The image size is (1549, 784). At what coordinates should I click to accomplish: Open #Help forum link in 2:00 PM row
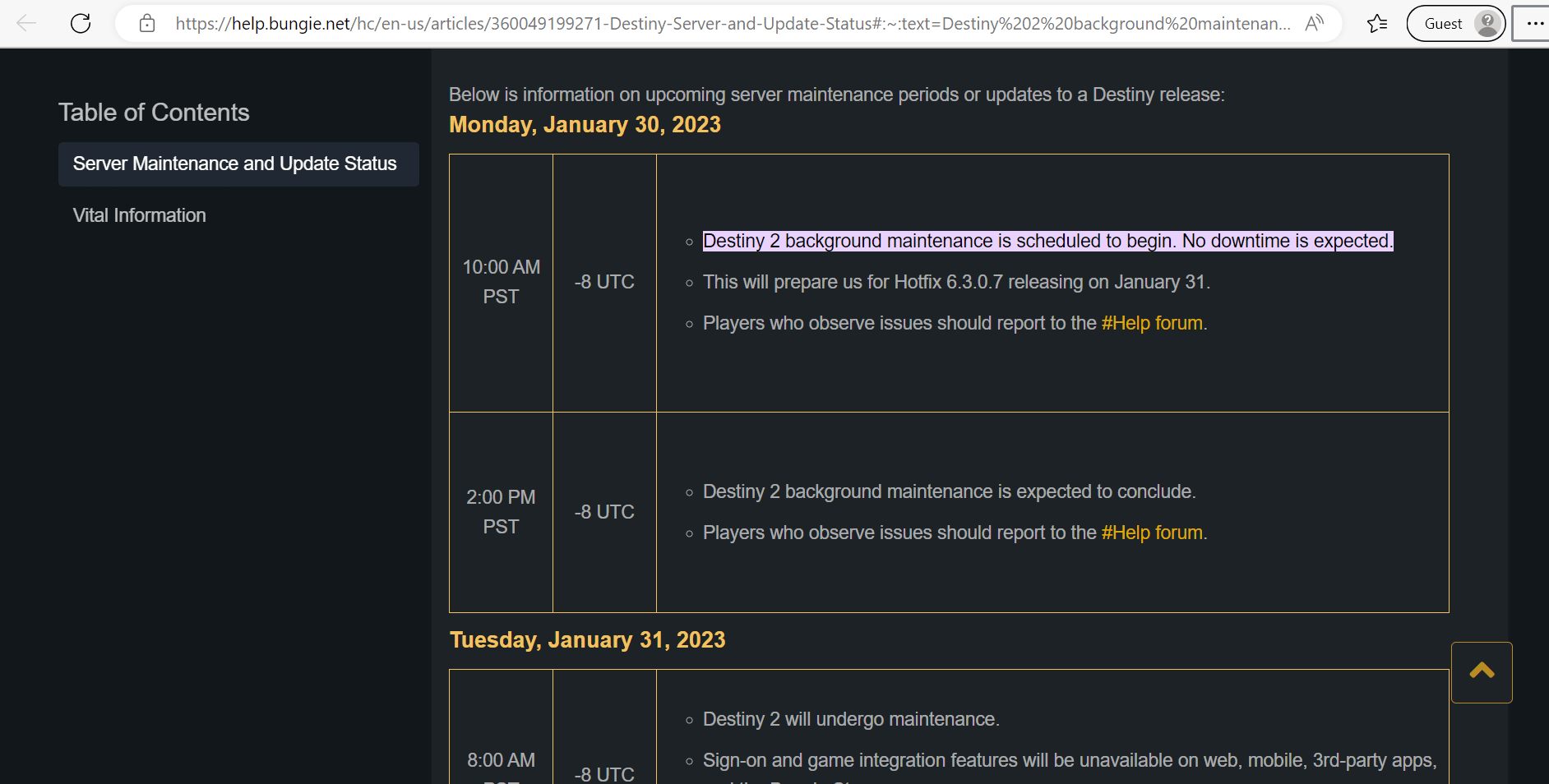pos(1152,533)
